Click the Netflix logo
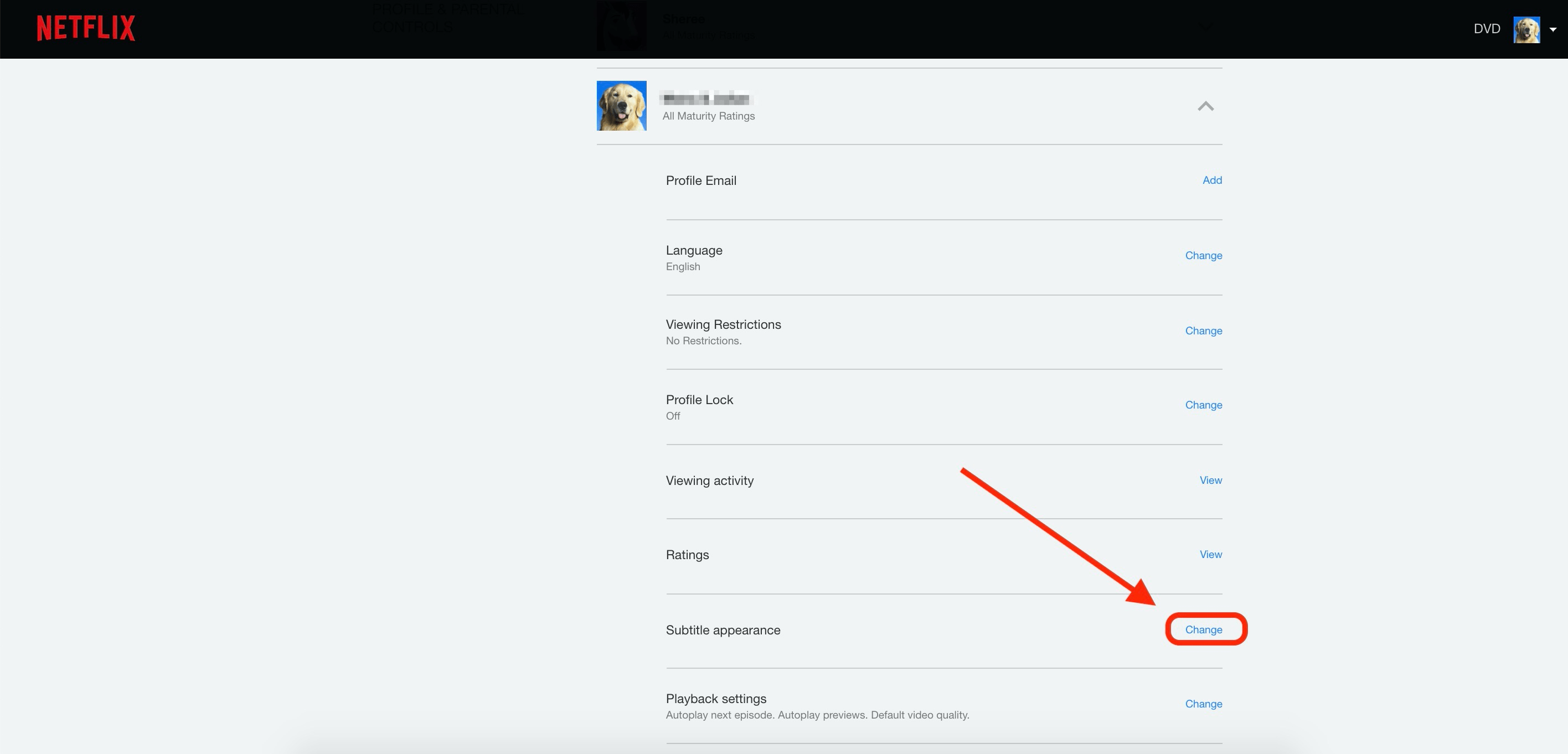Screen dimensions: 1568x754 tap(86, 28)
